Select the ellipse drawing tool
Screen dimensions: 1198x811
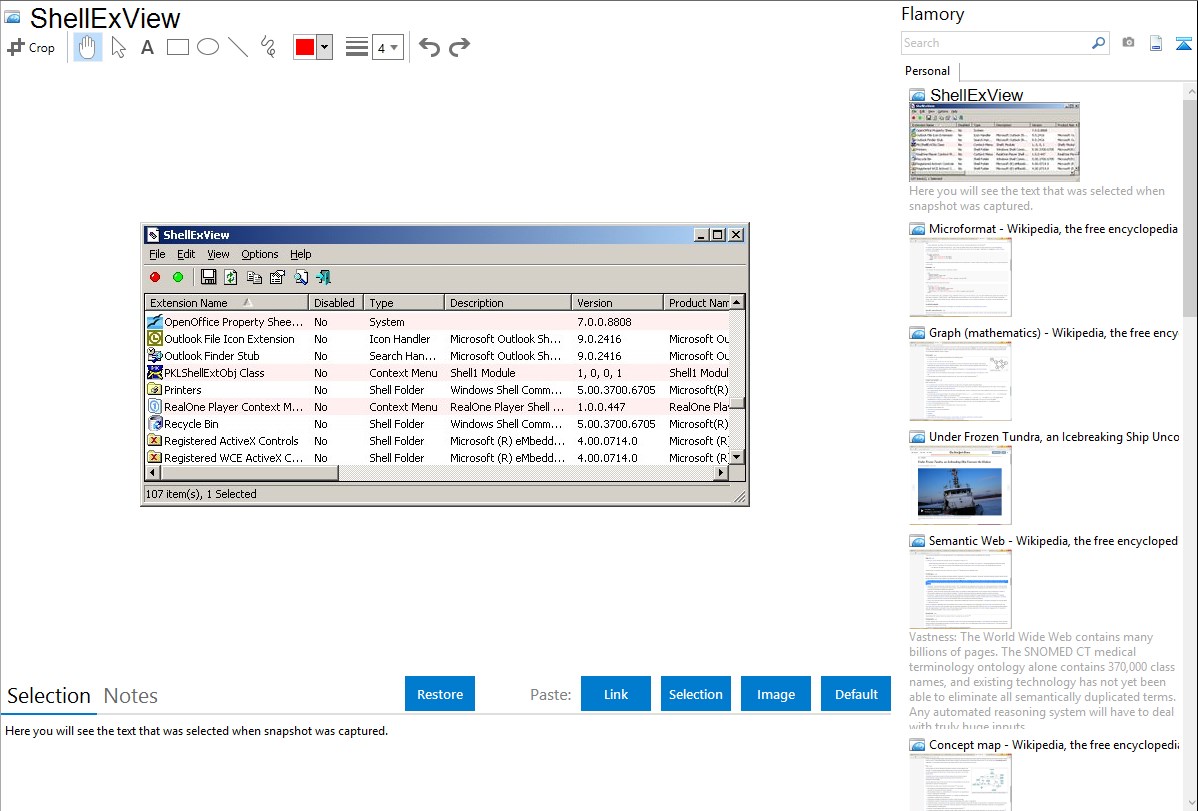pos(208,47)
